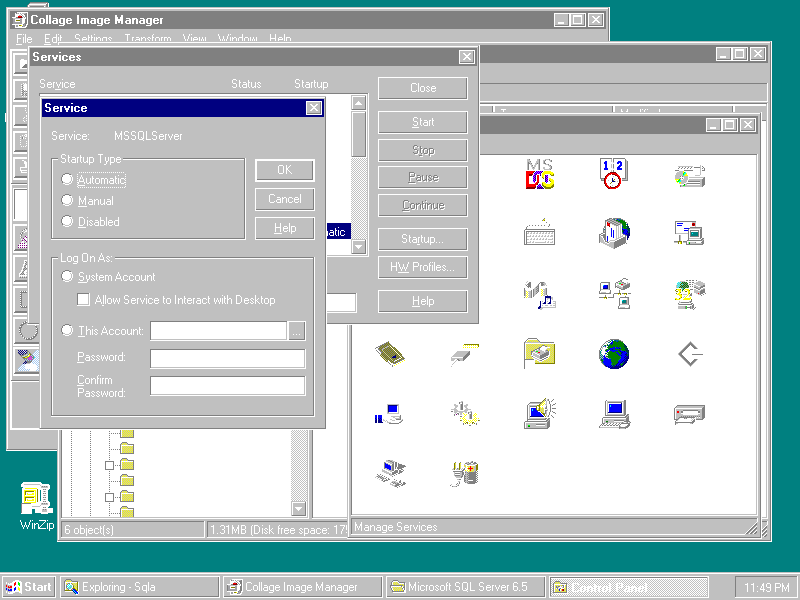The width and height of the screenshot is (800, 600).
Task: Switch to Microsoft SQL Server 6.5 taskbar button
Action: click(466, 587)
